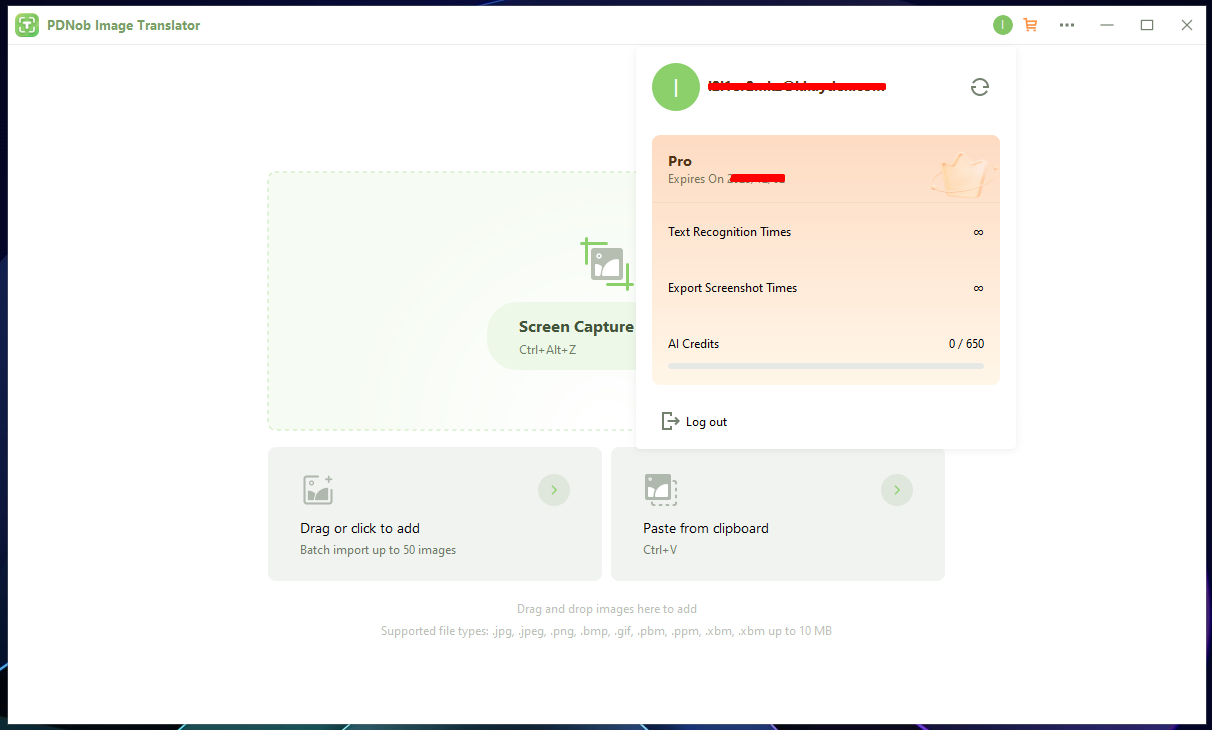Refresh account info with the sync icon
The height and width of the screenshot is (730, 1212).
click(x=980, y=87)
